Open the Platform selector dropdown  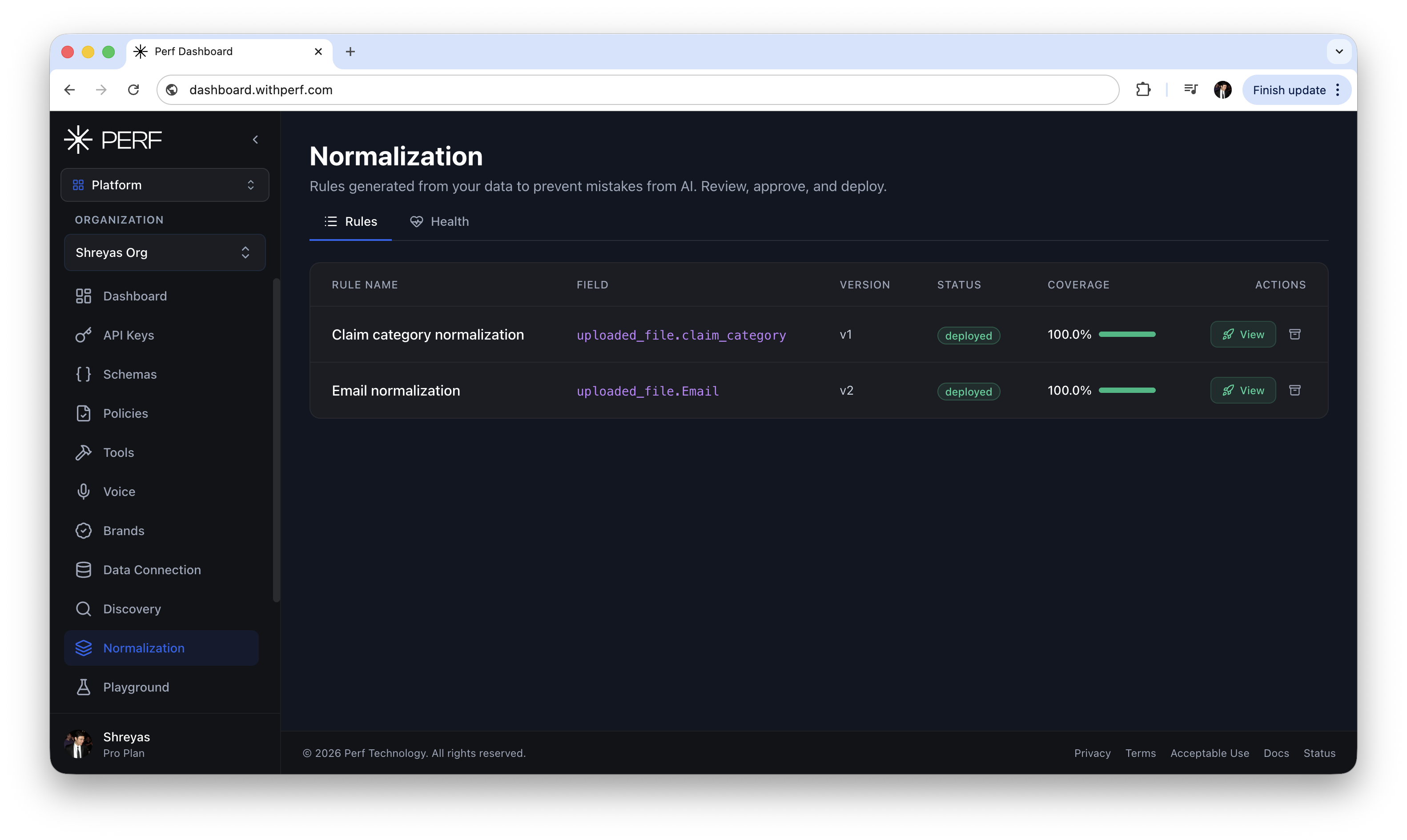click(x=165, y=184)
